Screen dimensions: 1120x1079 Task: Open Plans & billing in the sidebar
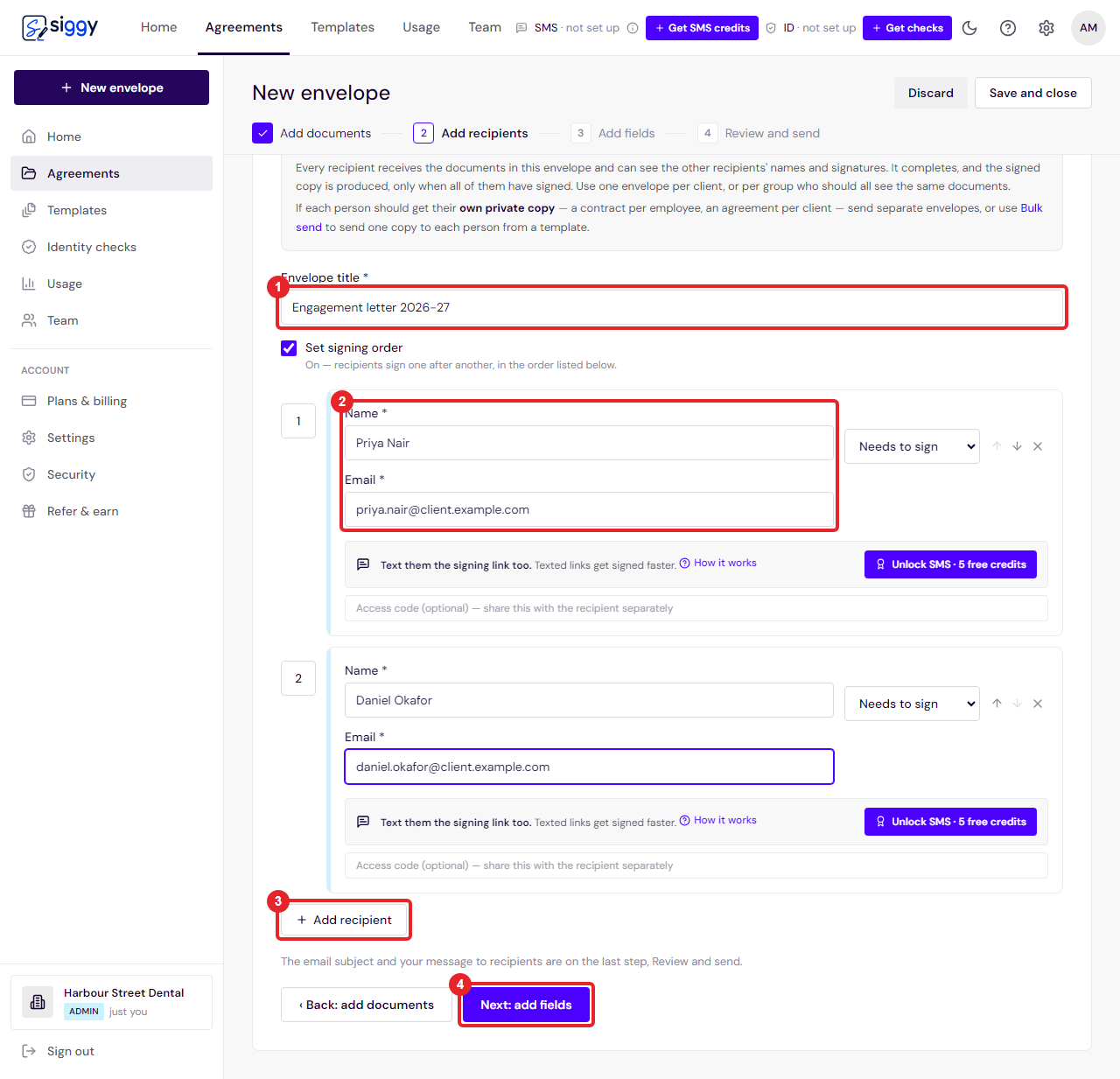click(111, 401)
